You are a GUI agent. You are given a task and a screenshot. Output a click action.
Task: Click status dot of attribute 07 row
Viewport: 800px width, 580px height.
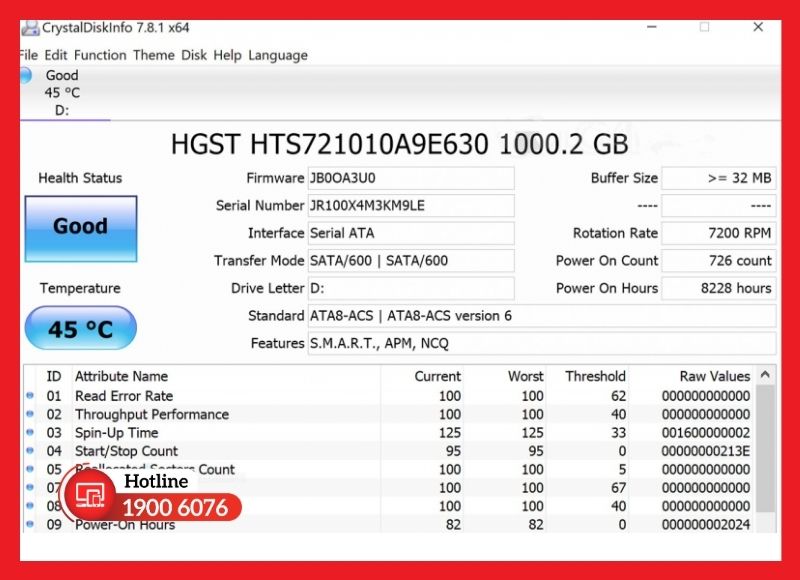pos(30,487)
